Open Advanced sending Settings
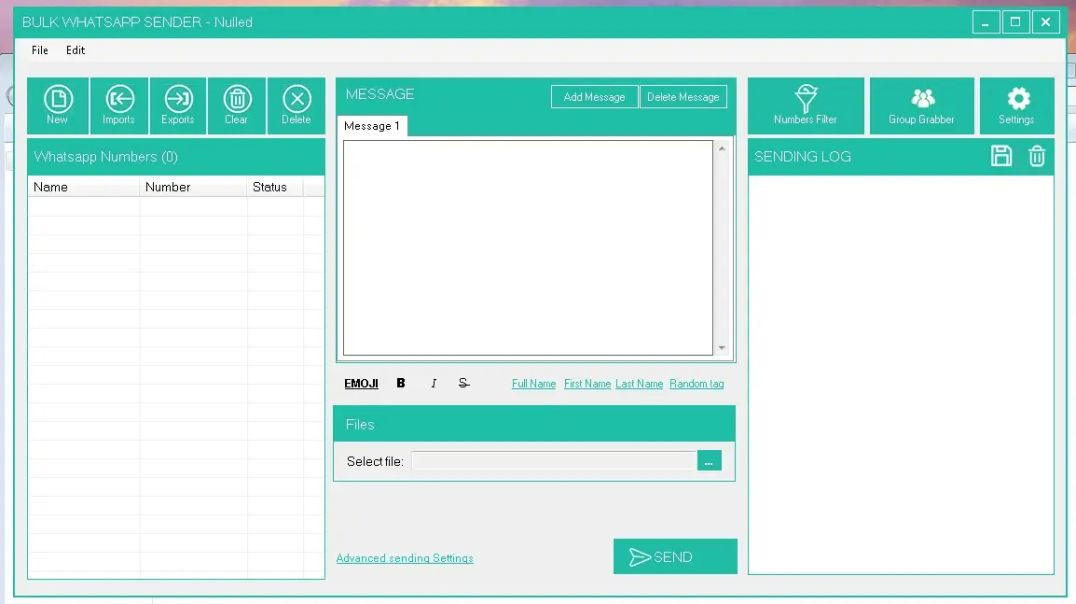Image resolution: width=1076 pixels, height=604 pixels. [405, 558]
